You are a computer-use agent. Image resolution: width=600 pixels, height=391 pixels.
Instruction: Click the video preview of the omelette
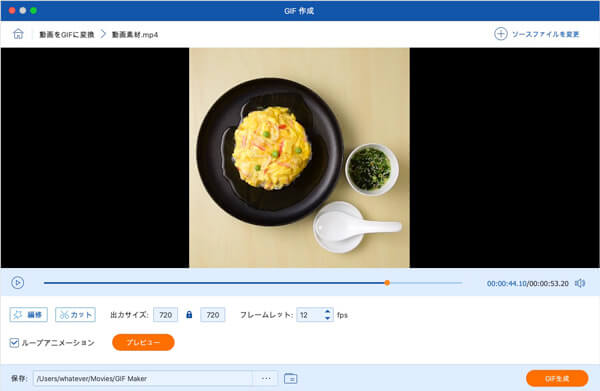(299, 158)
